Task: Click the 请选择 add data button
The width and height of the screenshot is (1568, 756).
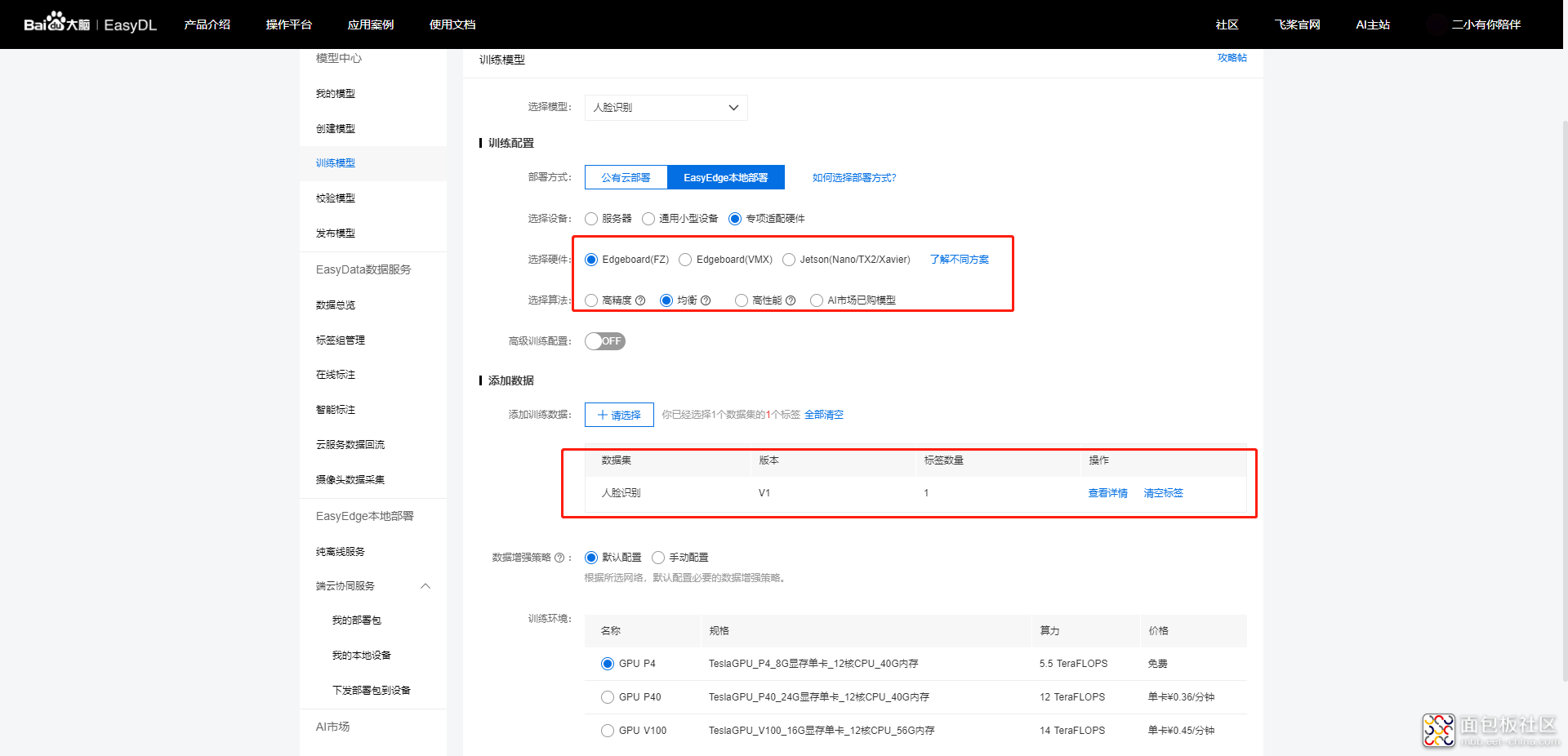Action: pyautogui.click(x=619, y=415)
